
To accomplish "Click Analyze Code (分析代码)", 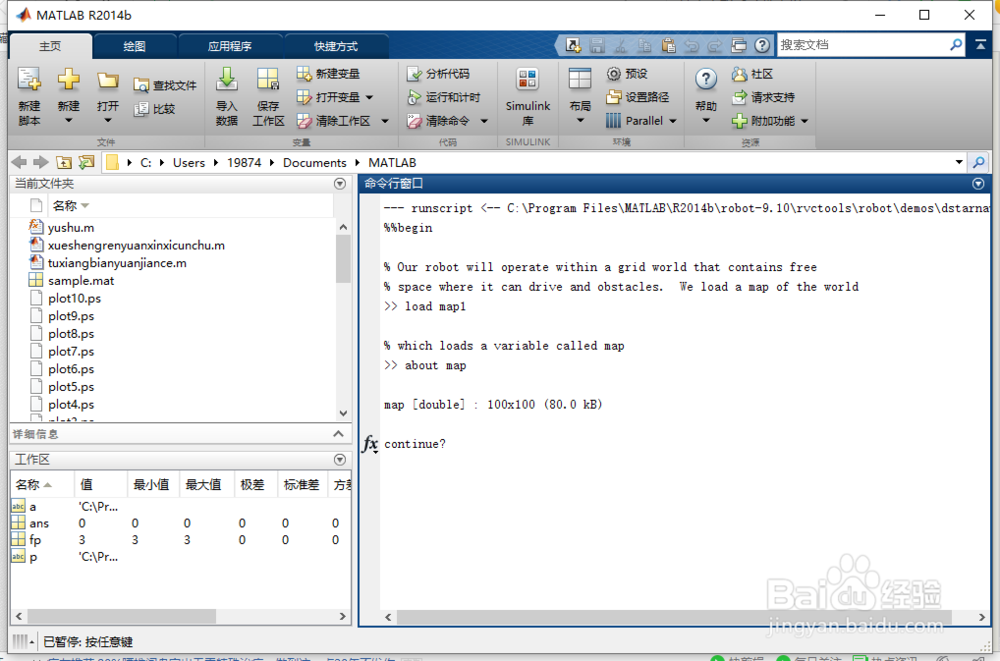I will pos(438,74).
